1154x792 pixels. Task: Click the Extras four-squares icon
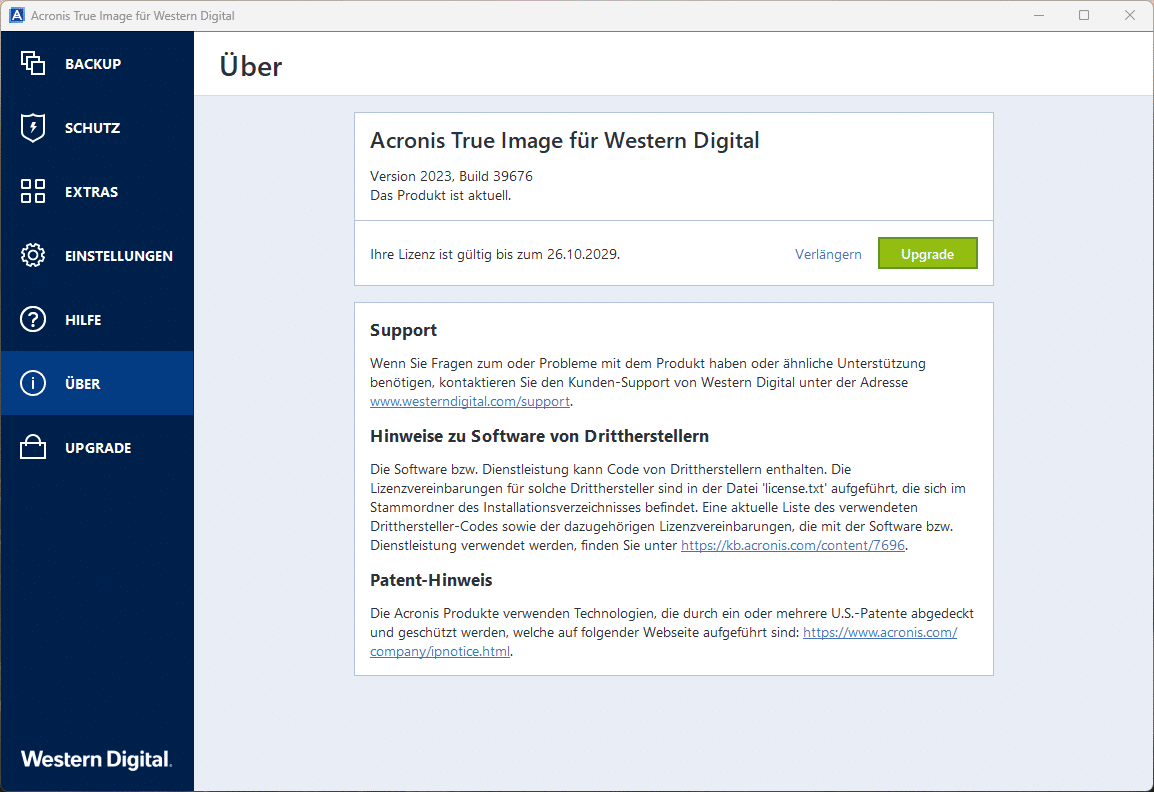pos(33,192)
